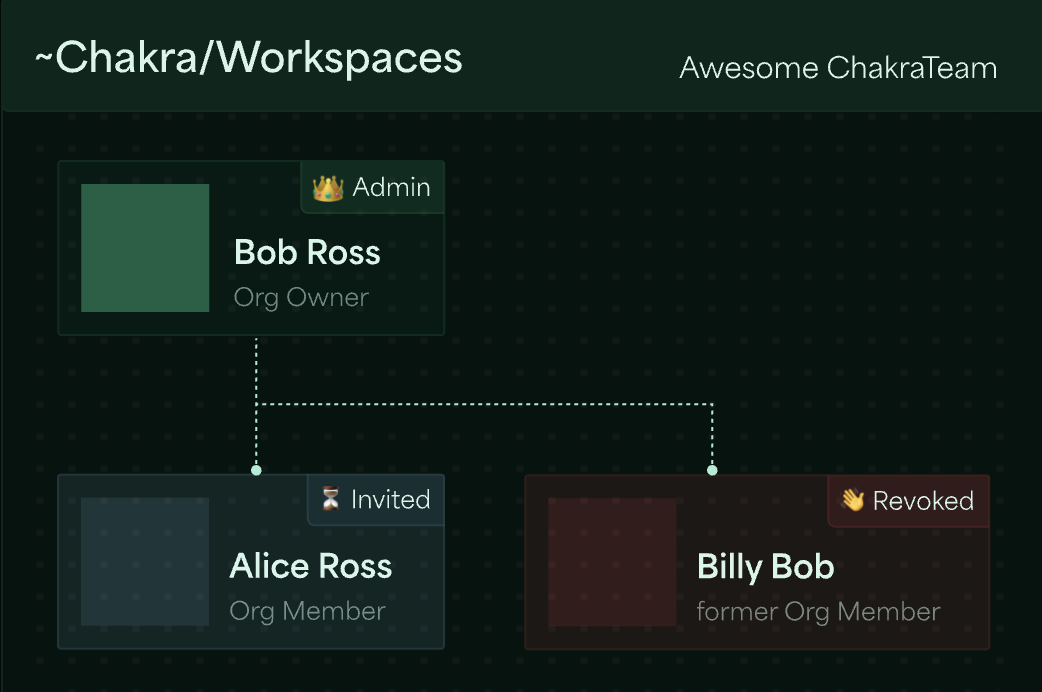Screen dimensions: 1042x692
Task: Select the Alice Ross name text
Action: coord(310,566)
